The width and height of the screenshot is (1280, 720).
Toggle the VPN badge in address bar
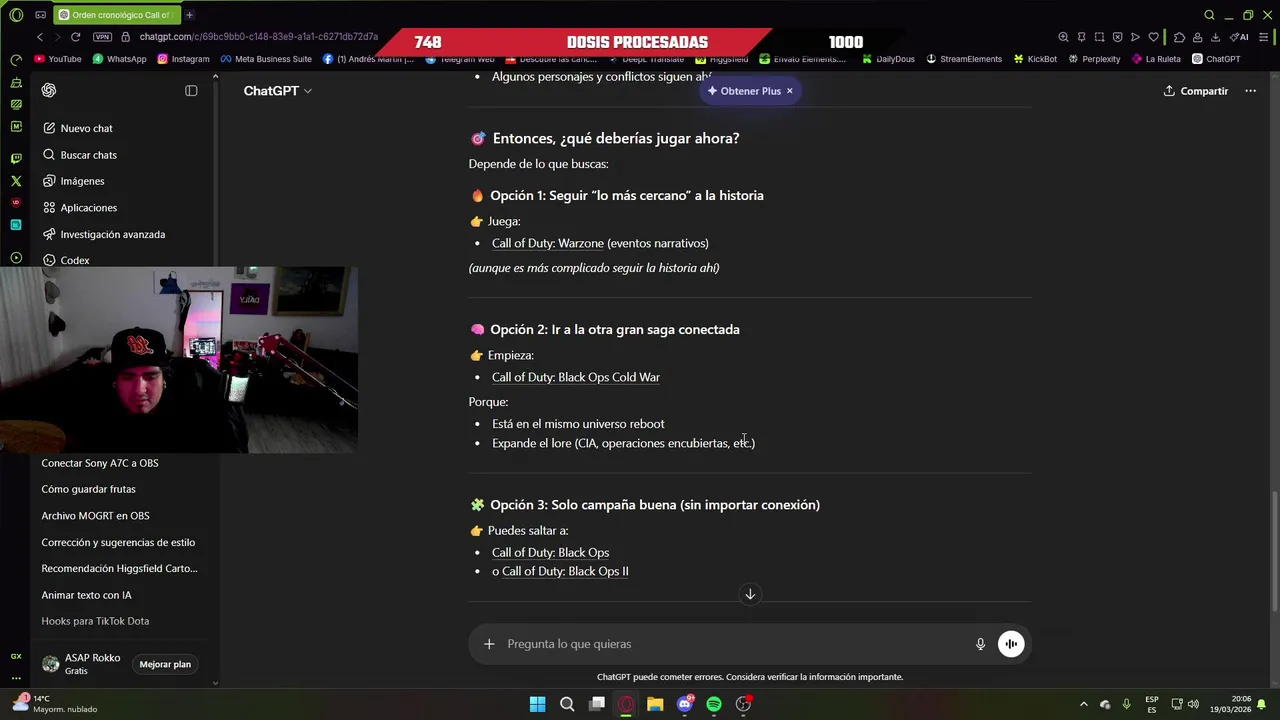(x=102, y=37)
